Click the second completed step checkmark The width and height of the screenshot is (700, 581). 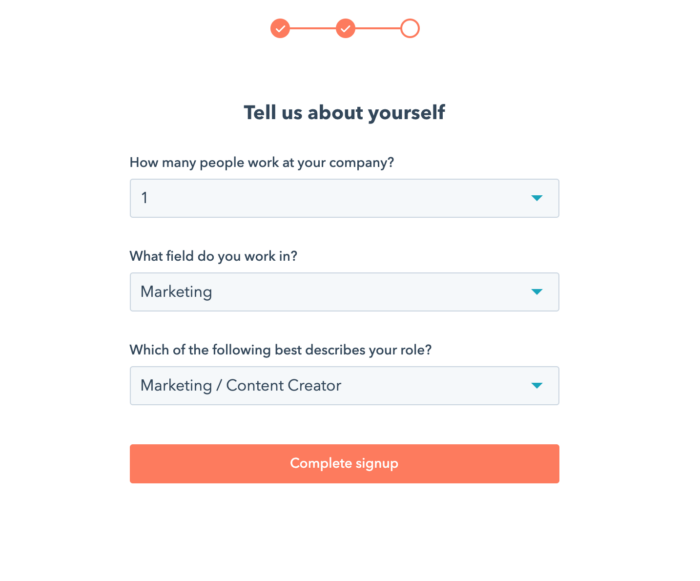(345, 28)
